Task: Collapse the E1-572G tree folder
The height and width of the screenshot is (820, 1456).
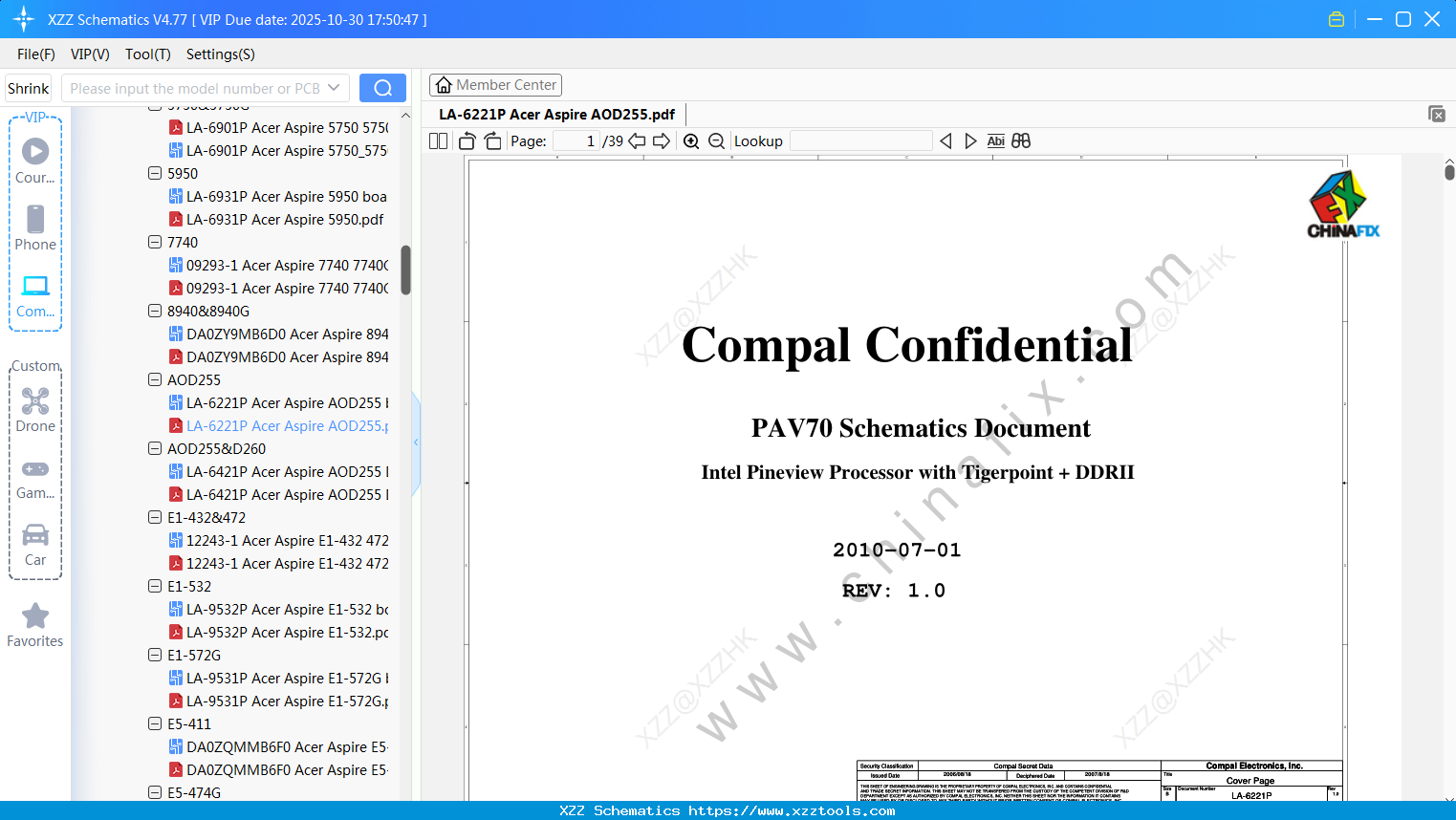Action: point(155,656)
